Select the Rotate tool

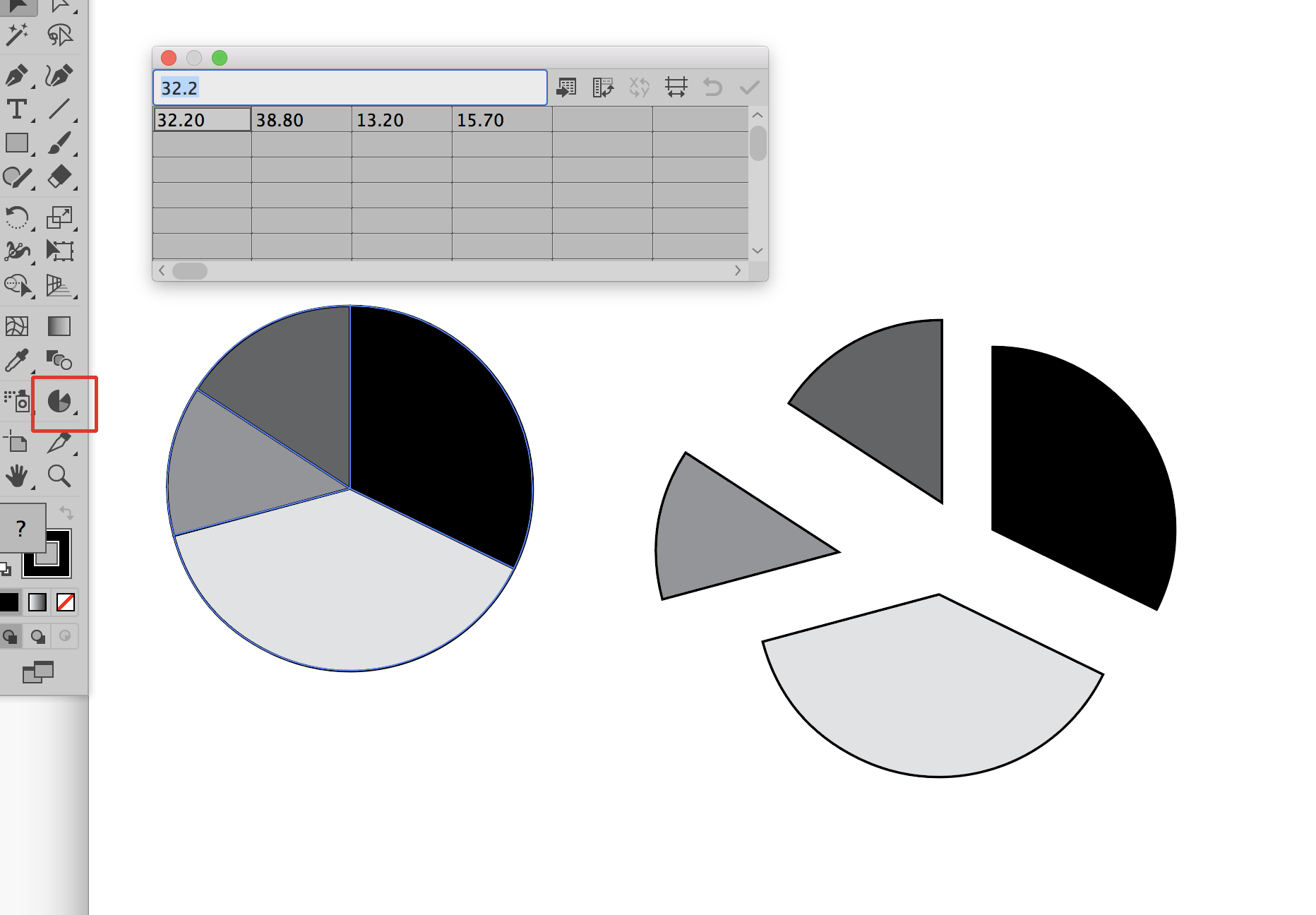pos(17,217)
